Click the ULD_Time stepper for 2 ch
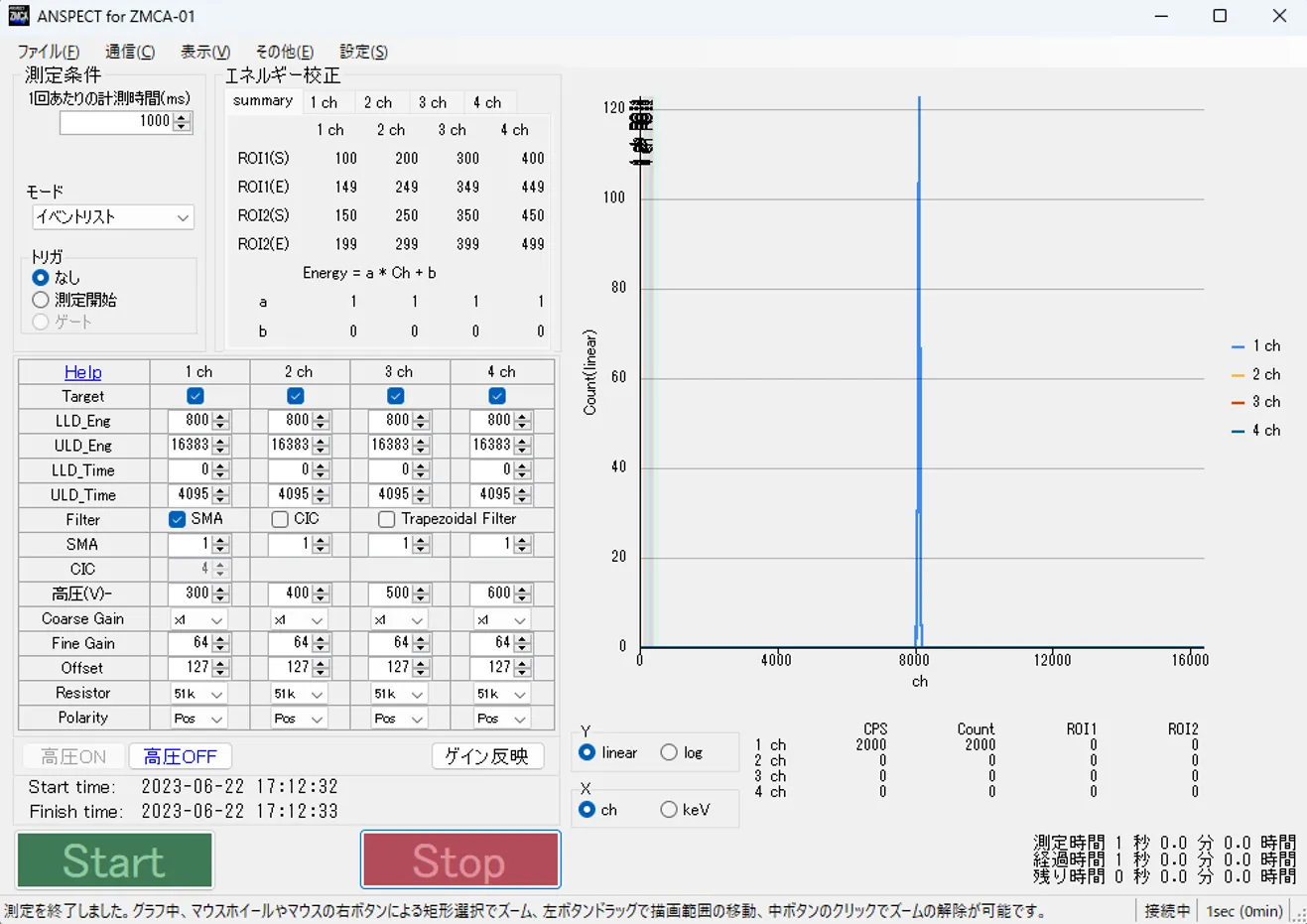1307x924 pixels. [321, 495]
